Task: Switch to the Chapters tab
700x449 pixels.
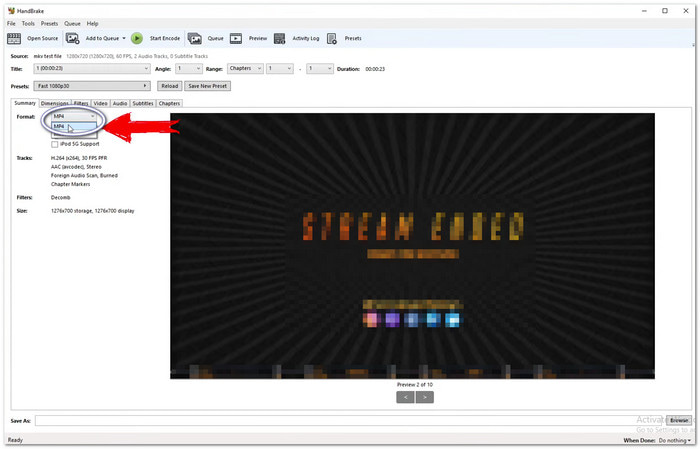Action: 169,104
